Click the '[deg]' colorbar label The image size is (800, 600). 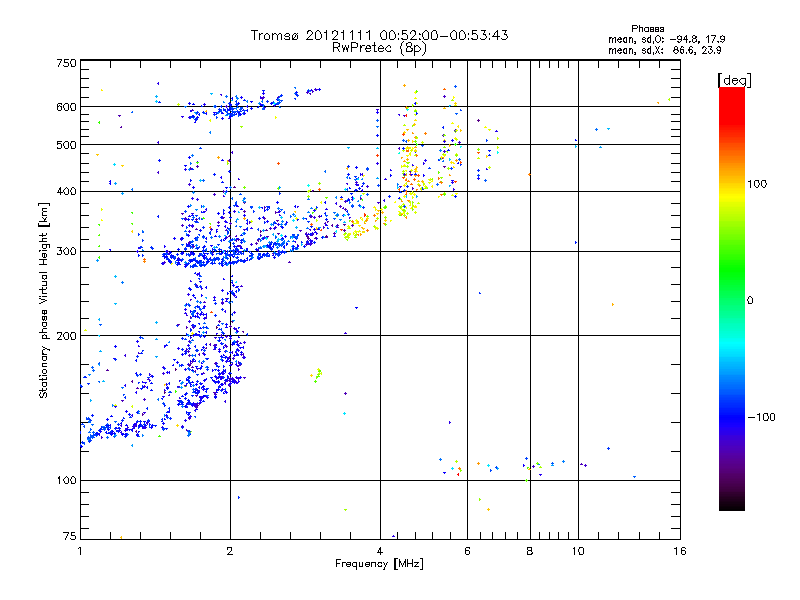[x=734, y=80]
